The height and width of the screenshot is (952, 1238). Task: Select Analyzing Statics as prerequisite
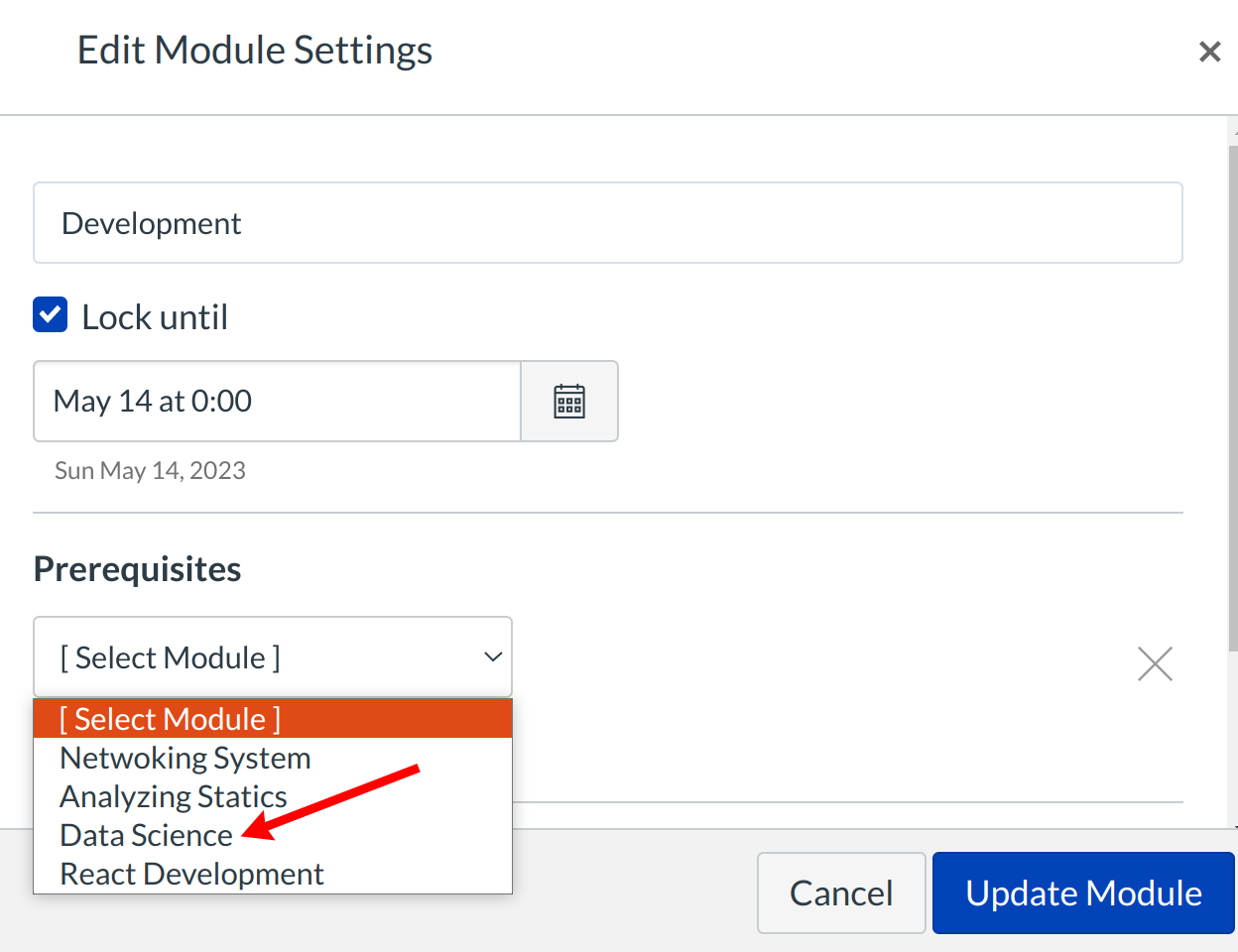pyautogui.click(x=174, y=797)
